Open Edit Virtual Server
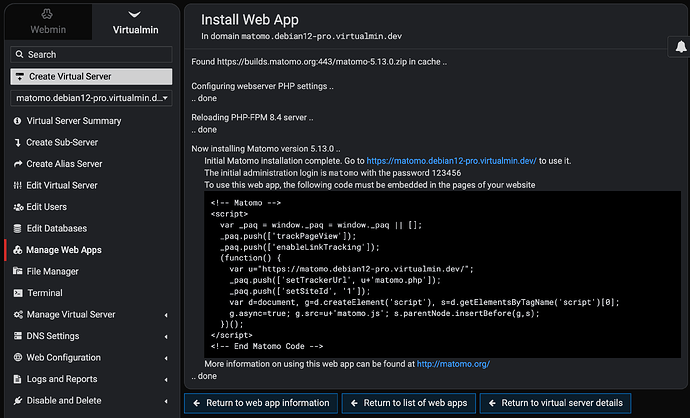Viewport: 690px width, 418px height. pyautogui.click(x=62, y=185)
